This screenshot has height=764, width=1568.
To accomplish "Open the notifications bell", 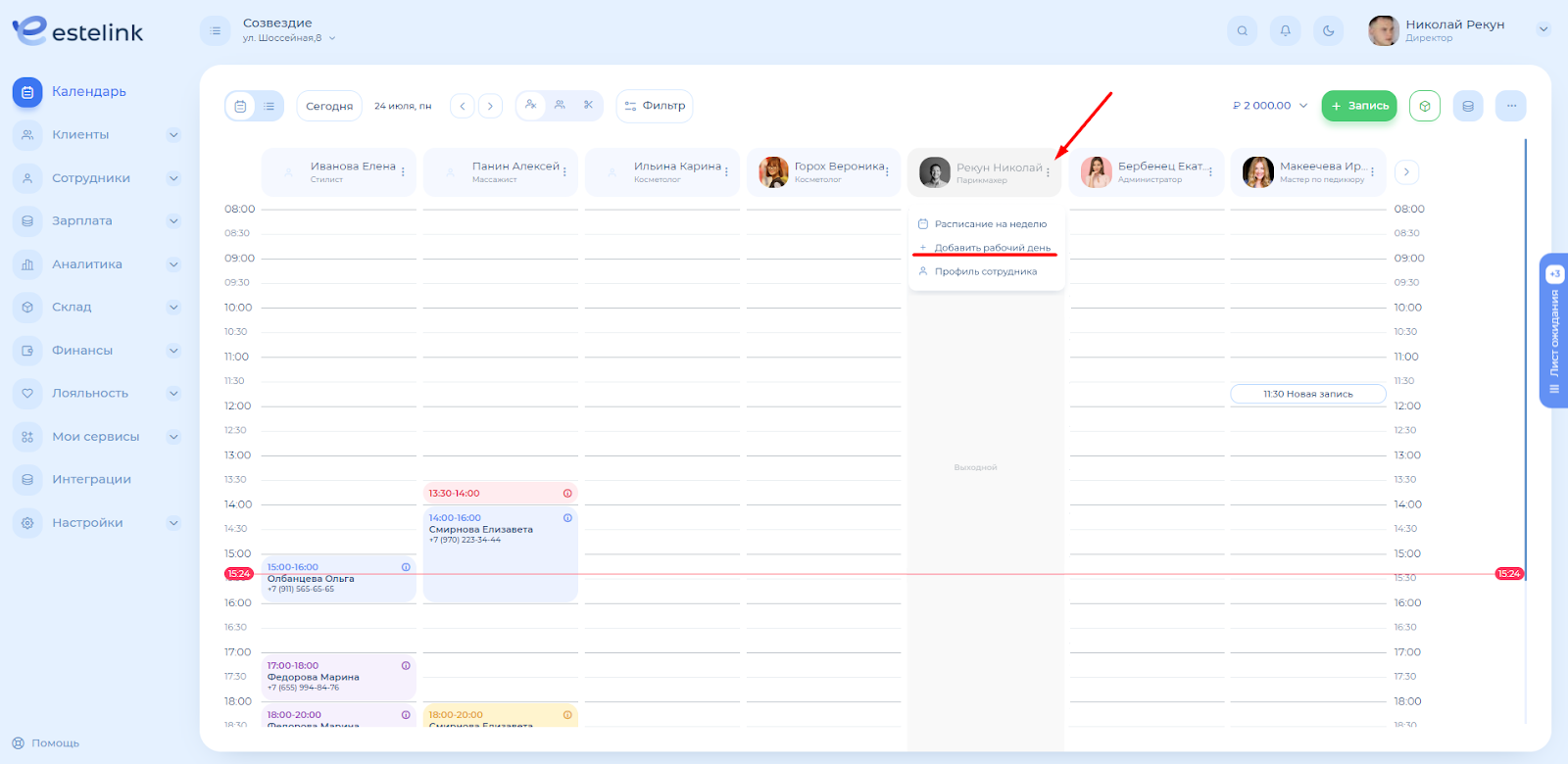I will [1285, 30].
